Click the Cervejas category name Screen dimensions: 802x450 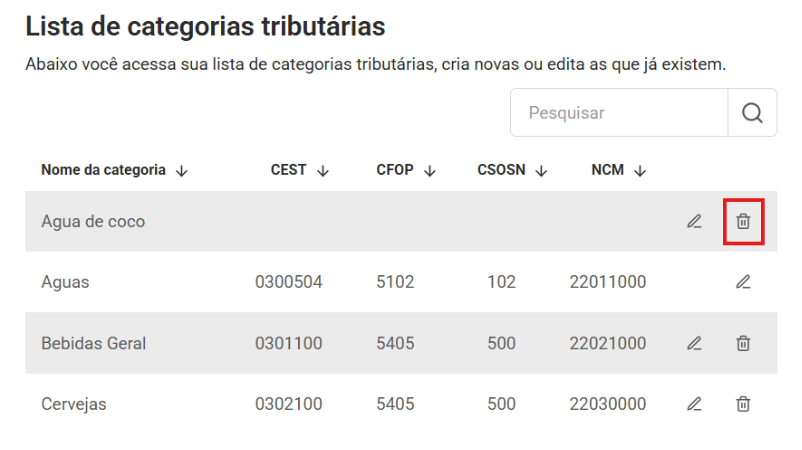point(74,404)
